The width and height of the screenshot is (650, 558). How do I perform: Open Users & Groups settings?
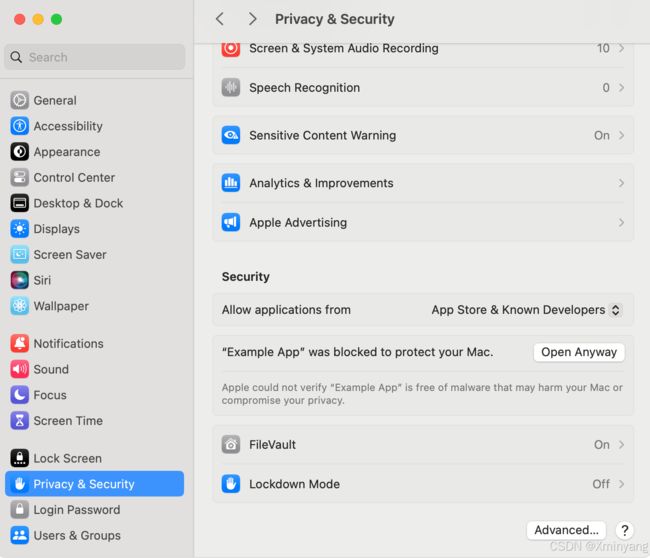(95, 535)
